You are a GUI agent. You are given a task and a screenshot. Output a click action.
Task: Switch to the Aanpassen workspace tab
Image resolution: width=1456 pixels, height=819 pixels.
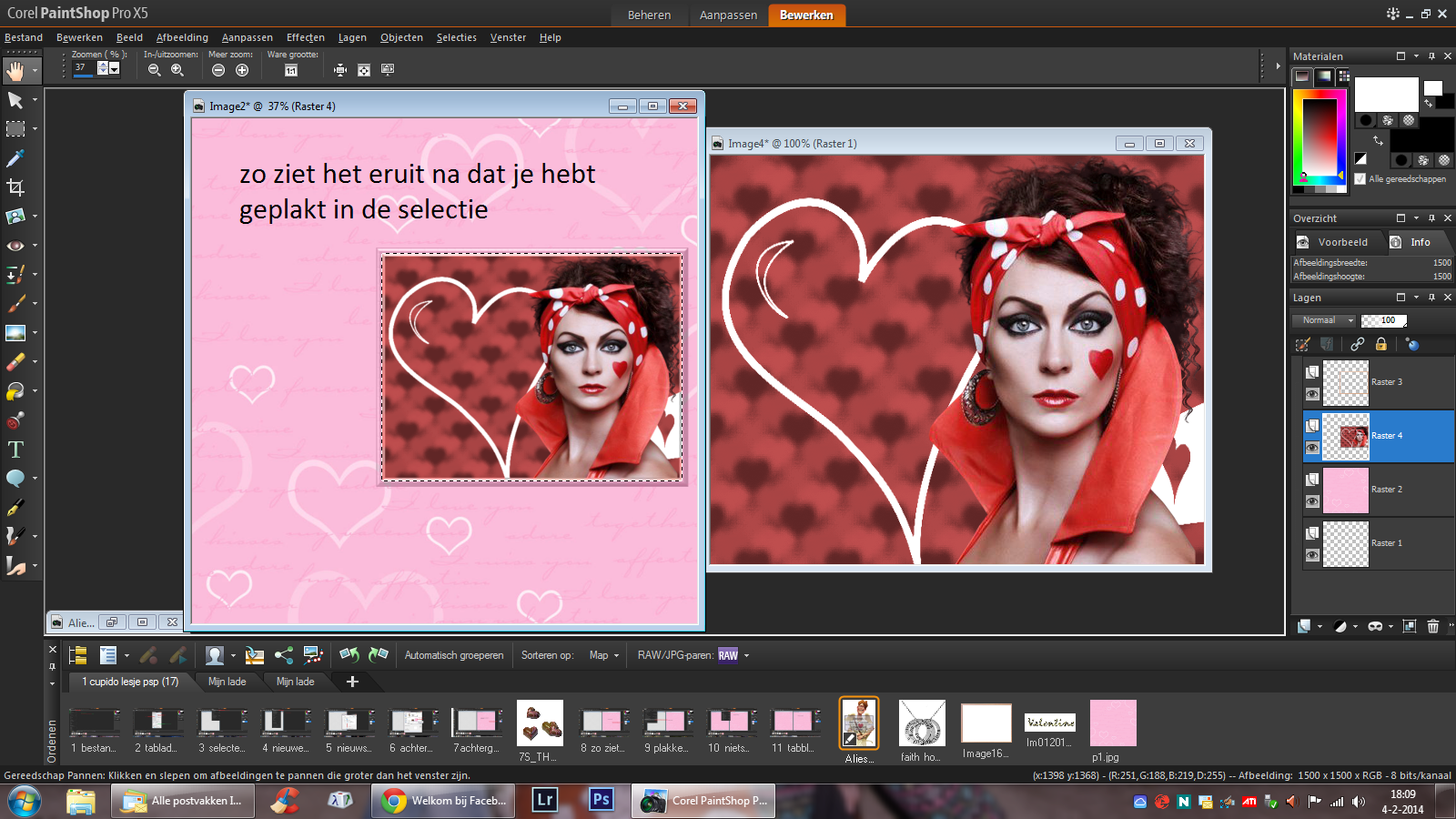click(x=728, y=15)
